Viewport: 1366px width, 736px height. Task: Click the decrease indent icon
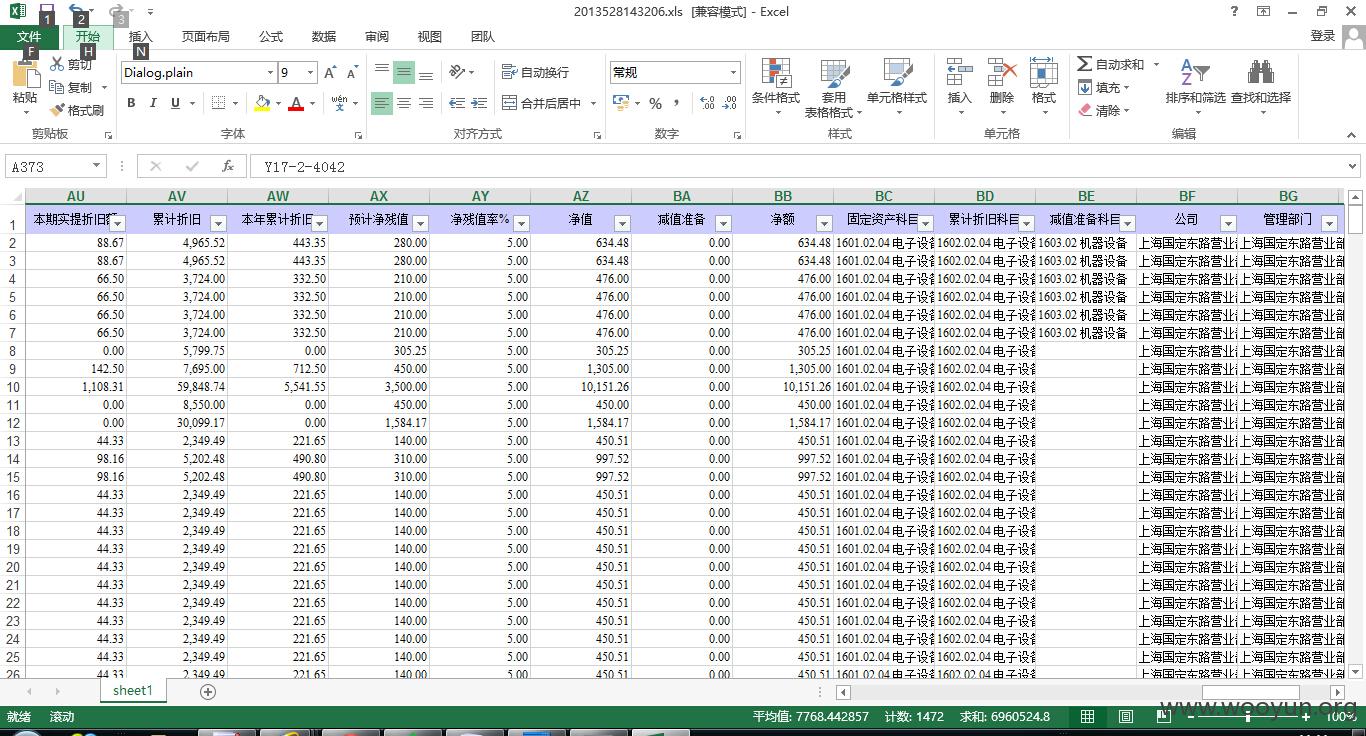pos(457,103)
